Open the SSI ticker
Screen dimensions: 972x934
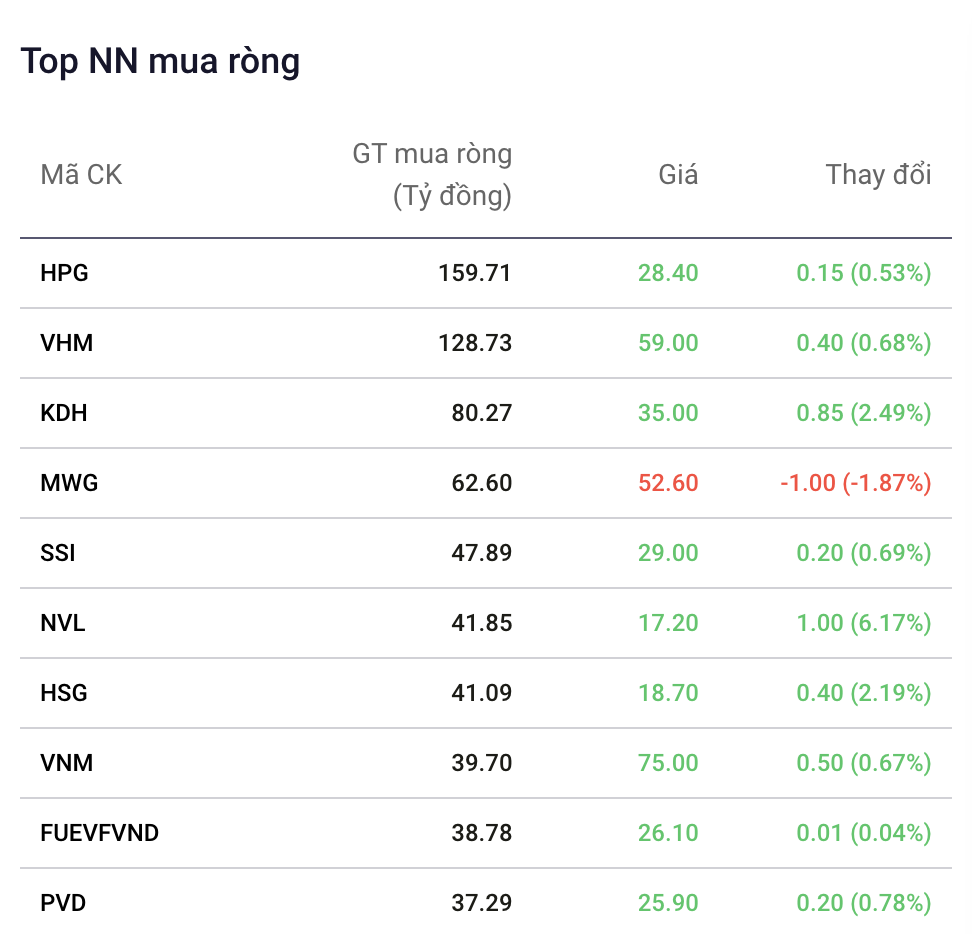coord(58,553)
